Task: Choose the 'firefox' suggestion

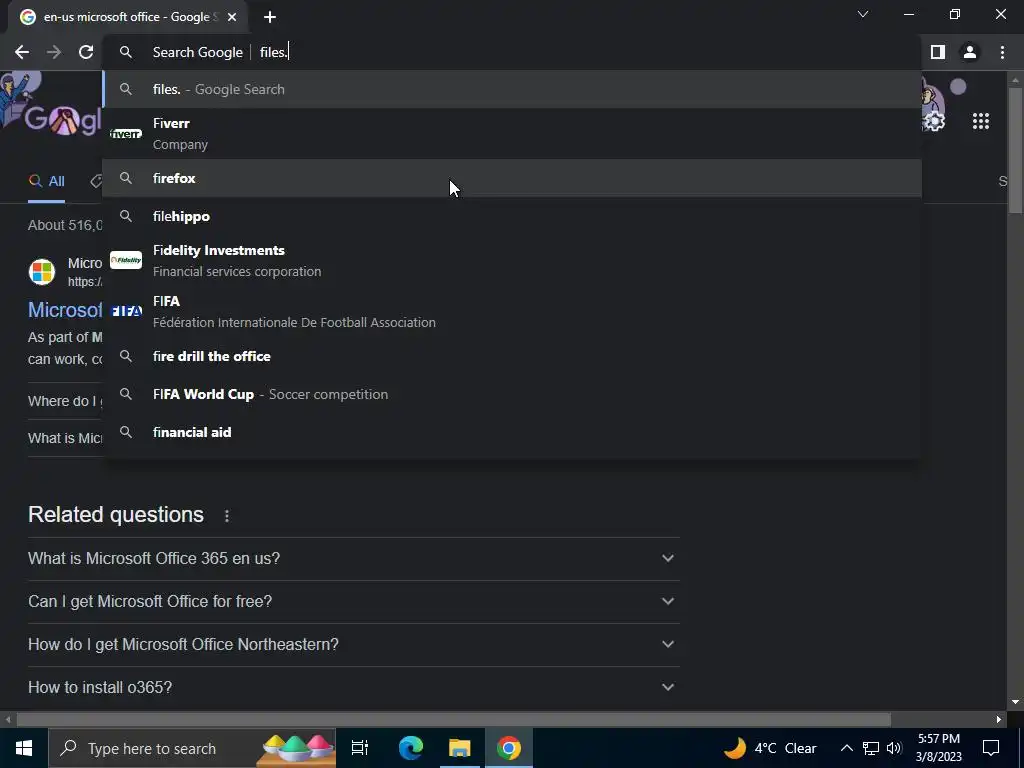Action: click(x=513, y=178)
